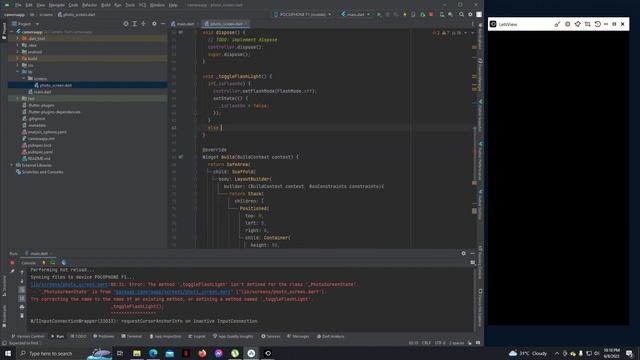Click the Select Opened File target icon

point(126,24)
